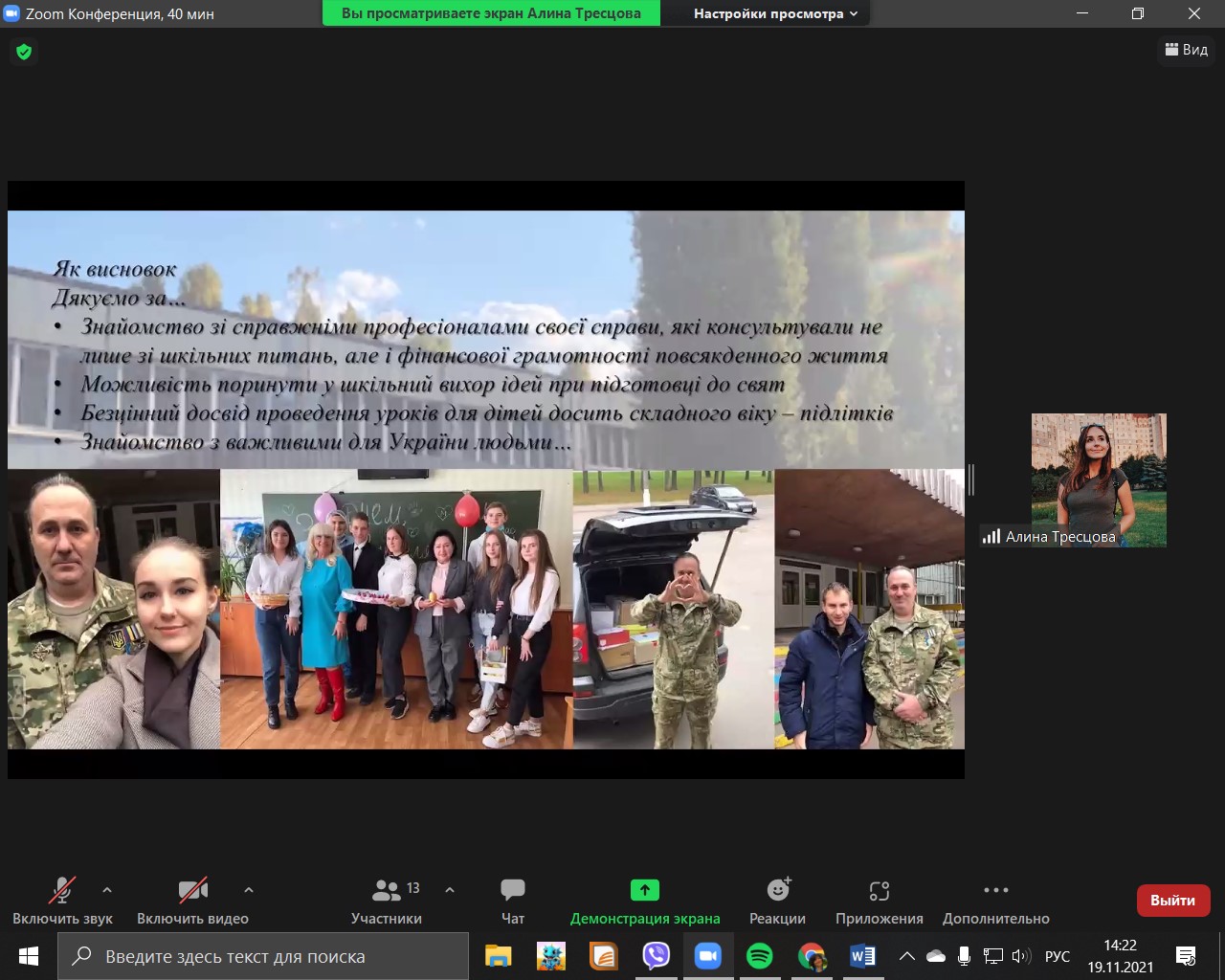Screen dimensions: 1225x980
Task: Click the Zoom window title icon
Action: [x=12, y=13]
